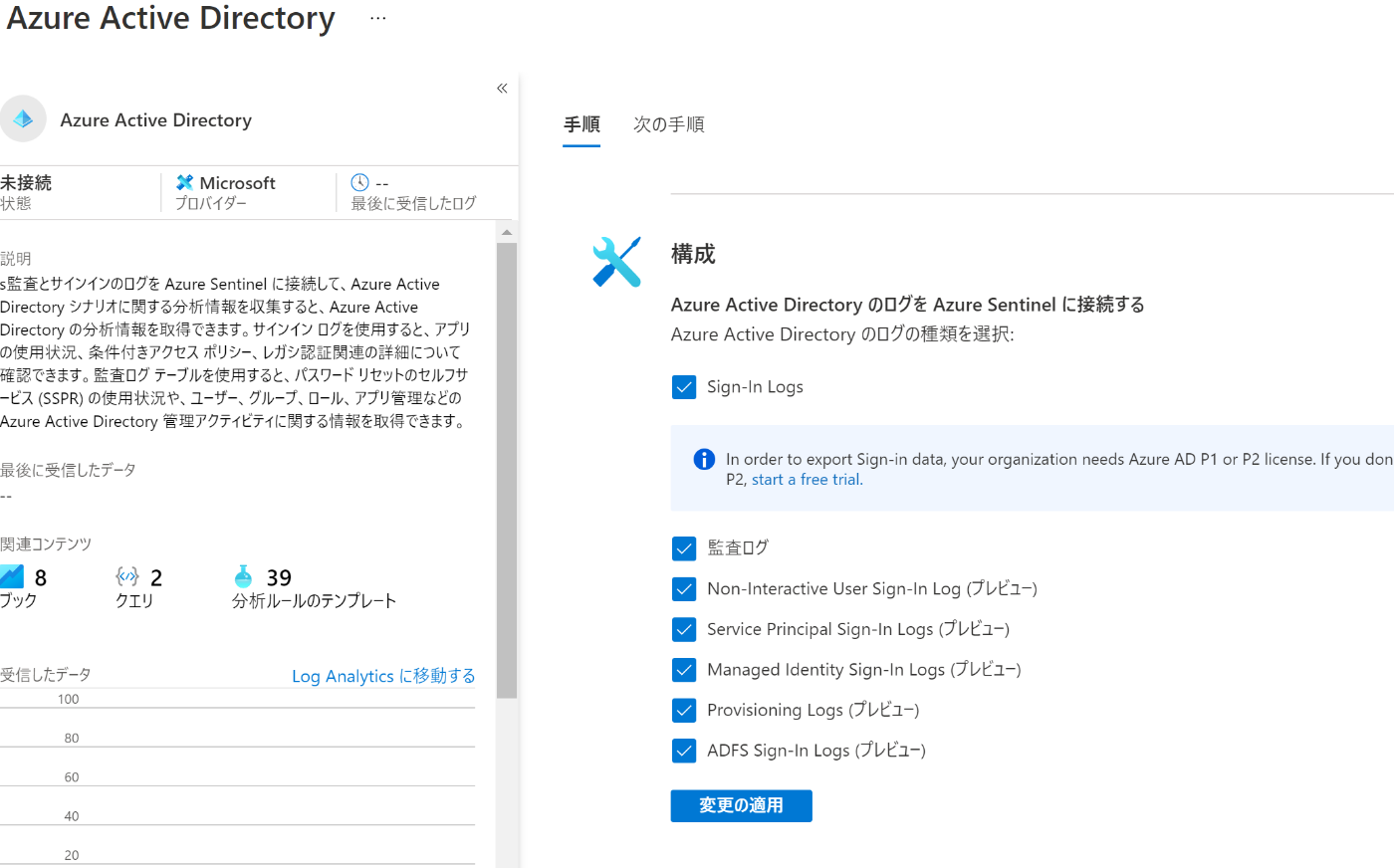The width and height of the screenshot is (1394, 868).
Task: Click the queries code icon next to 2
Action: pos(127,576)
